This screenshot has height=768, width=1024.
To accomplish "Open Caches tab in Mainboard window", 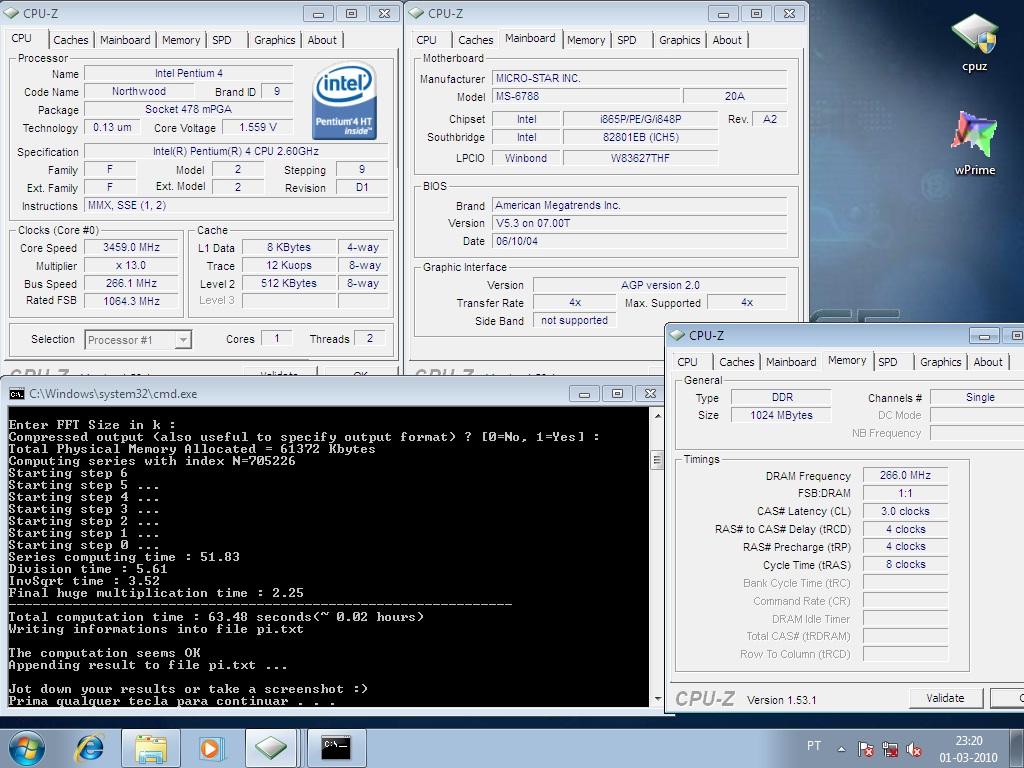I will [475, 40].
